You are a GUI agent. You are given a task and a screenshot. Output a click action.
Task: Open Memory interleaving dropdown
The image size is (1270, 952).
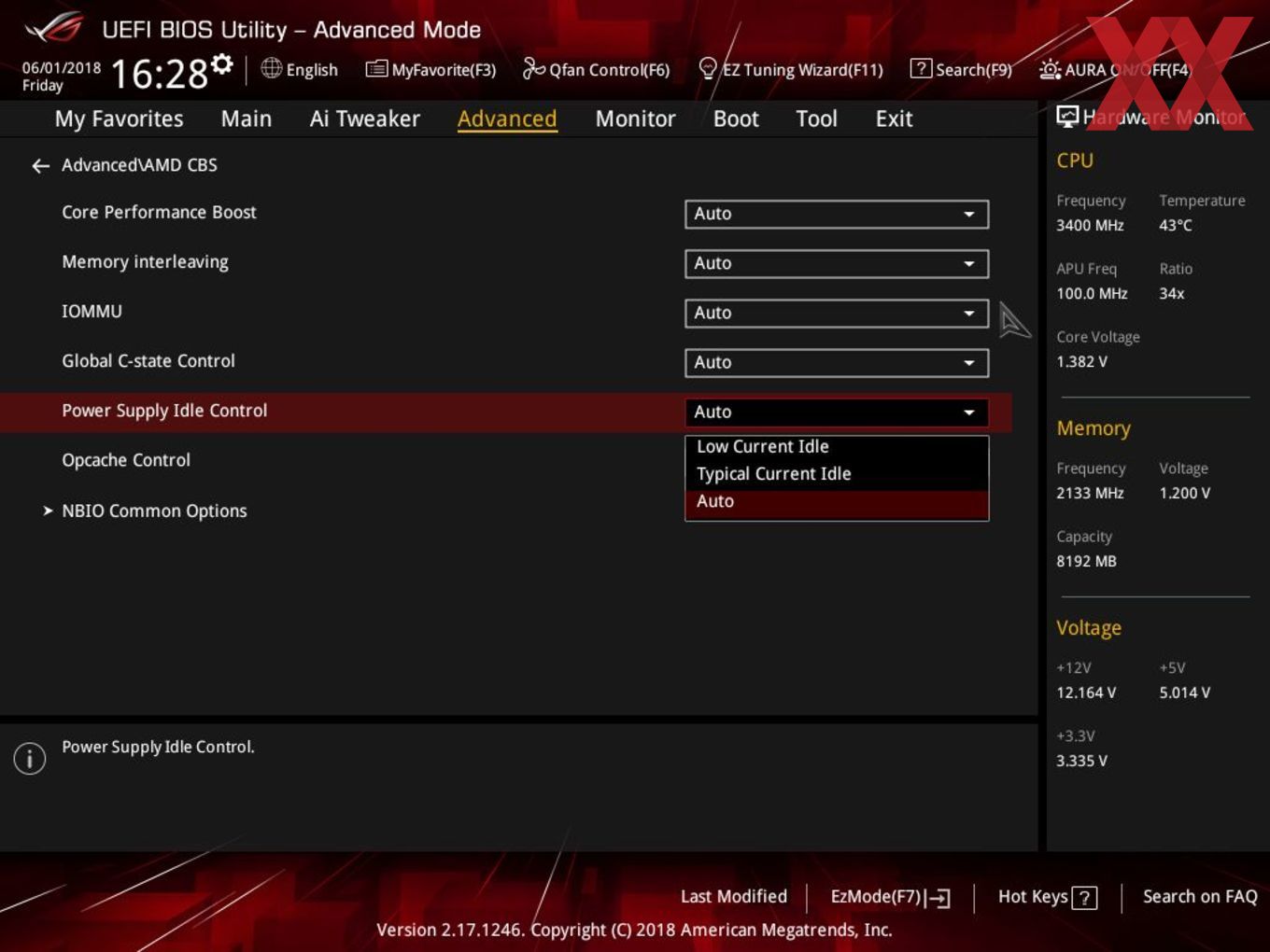(836, 263)
